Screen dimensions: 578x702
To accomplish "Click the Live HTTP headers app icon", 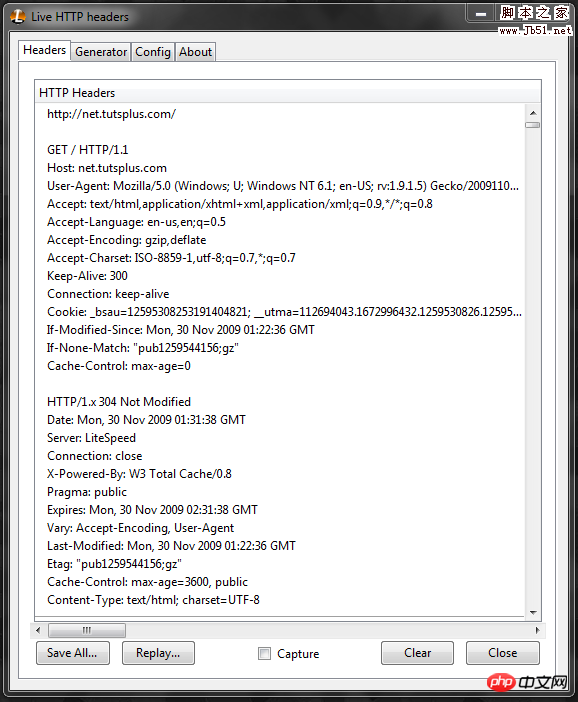I will pyautogui.click(x=17, y=17).
